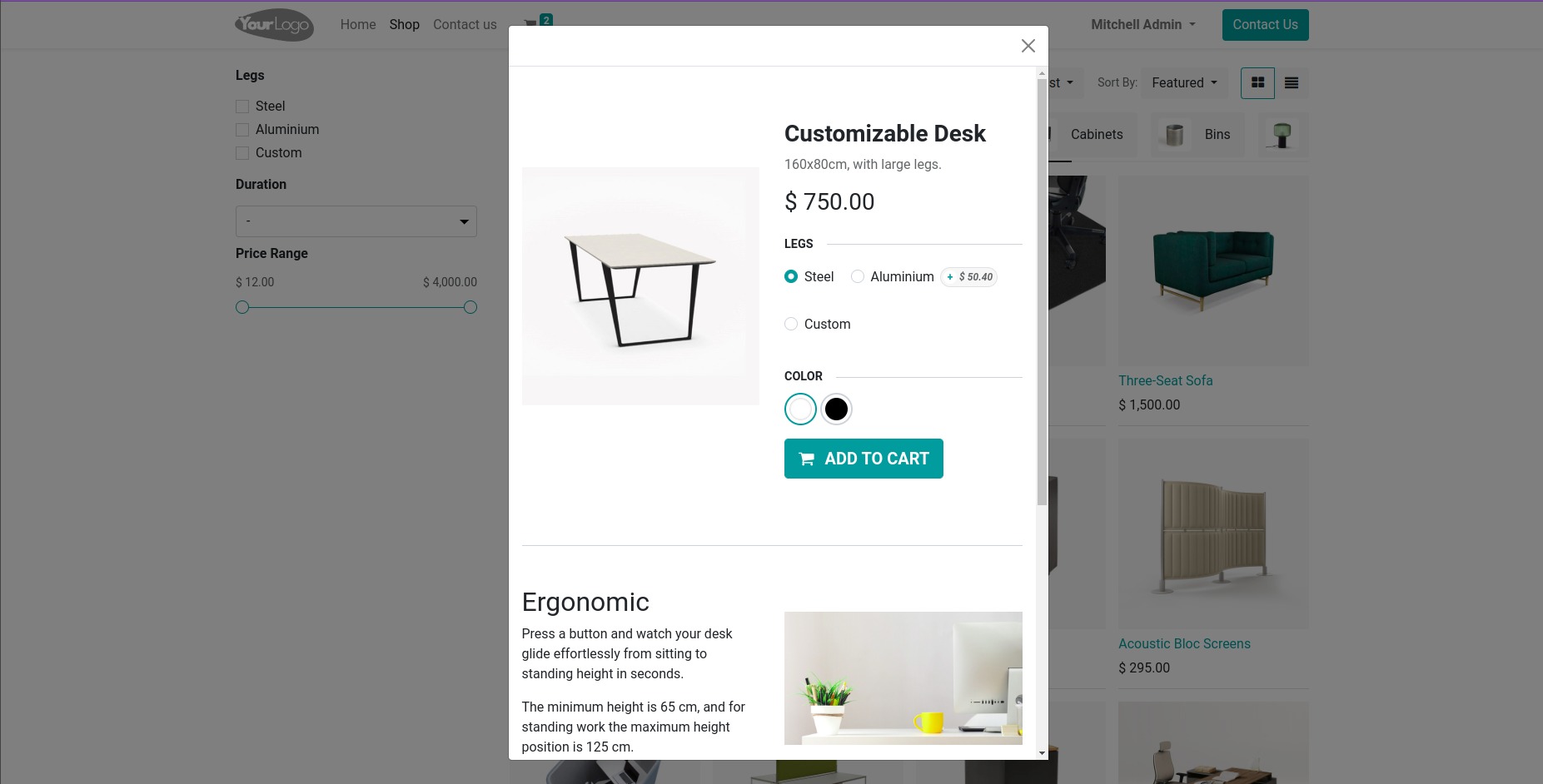
Task: Go to the Home menu item
Action: tap(358, 25)
